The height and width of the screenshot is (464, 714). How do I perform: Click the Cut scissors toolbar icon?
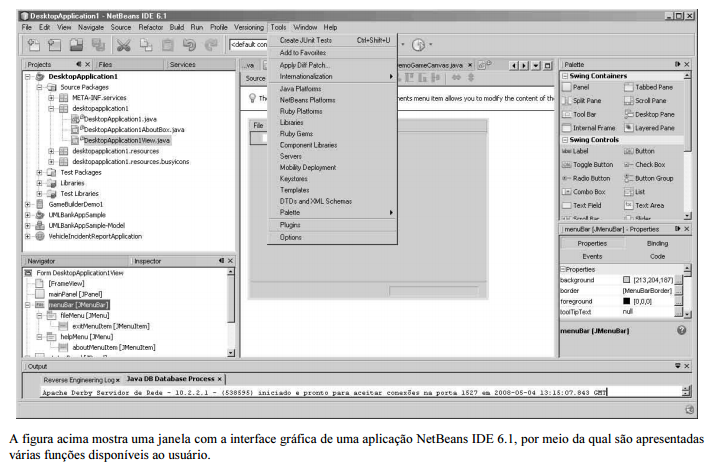coord(123,45)
